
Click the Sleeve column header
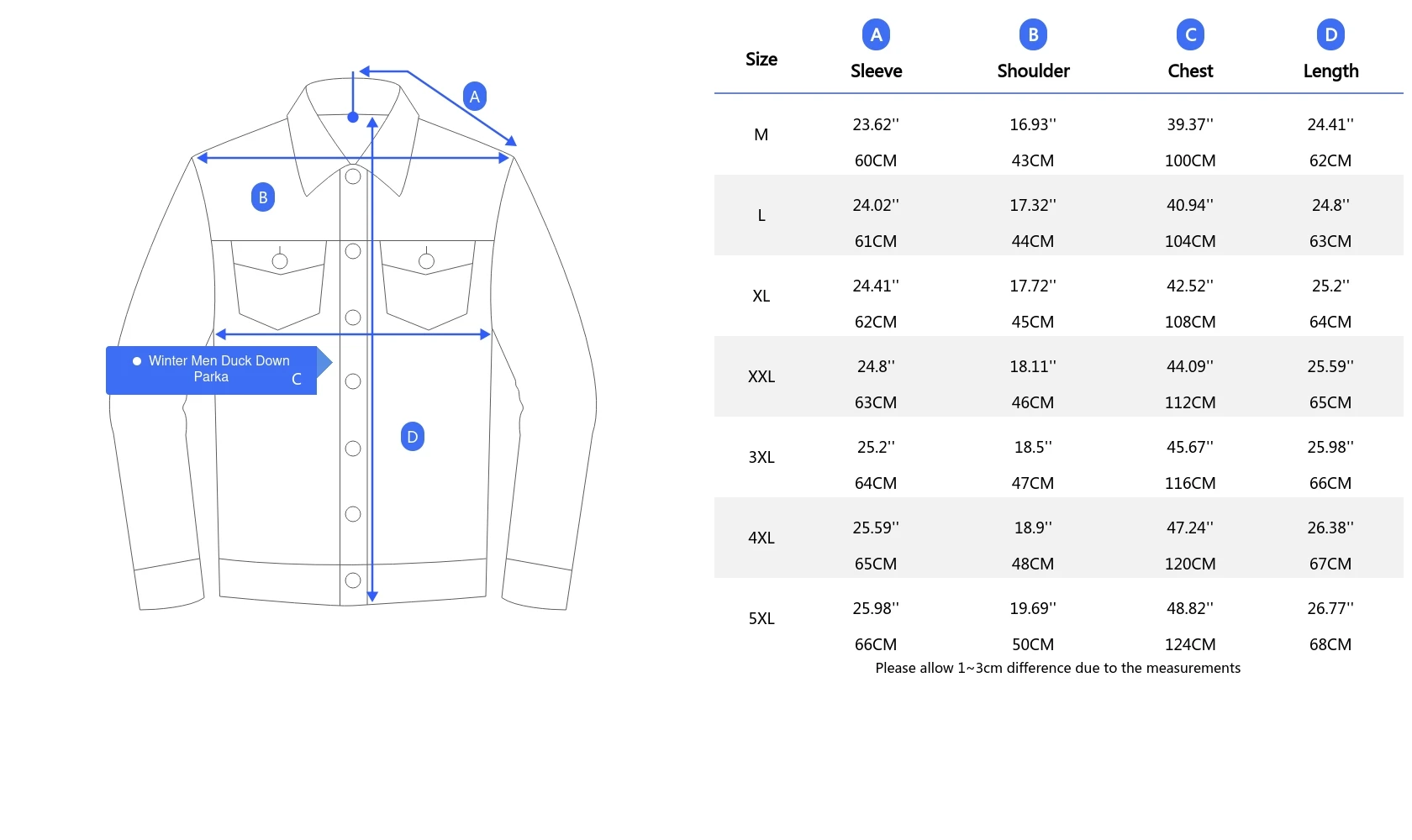point(876,71)
